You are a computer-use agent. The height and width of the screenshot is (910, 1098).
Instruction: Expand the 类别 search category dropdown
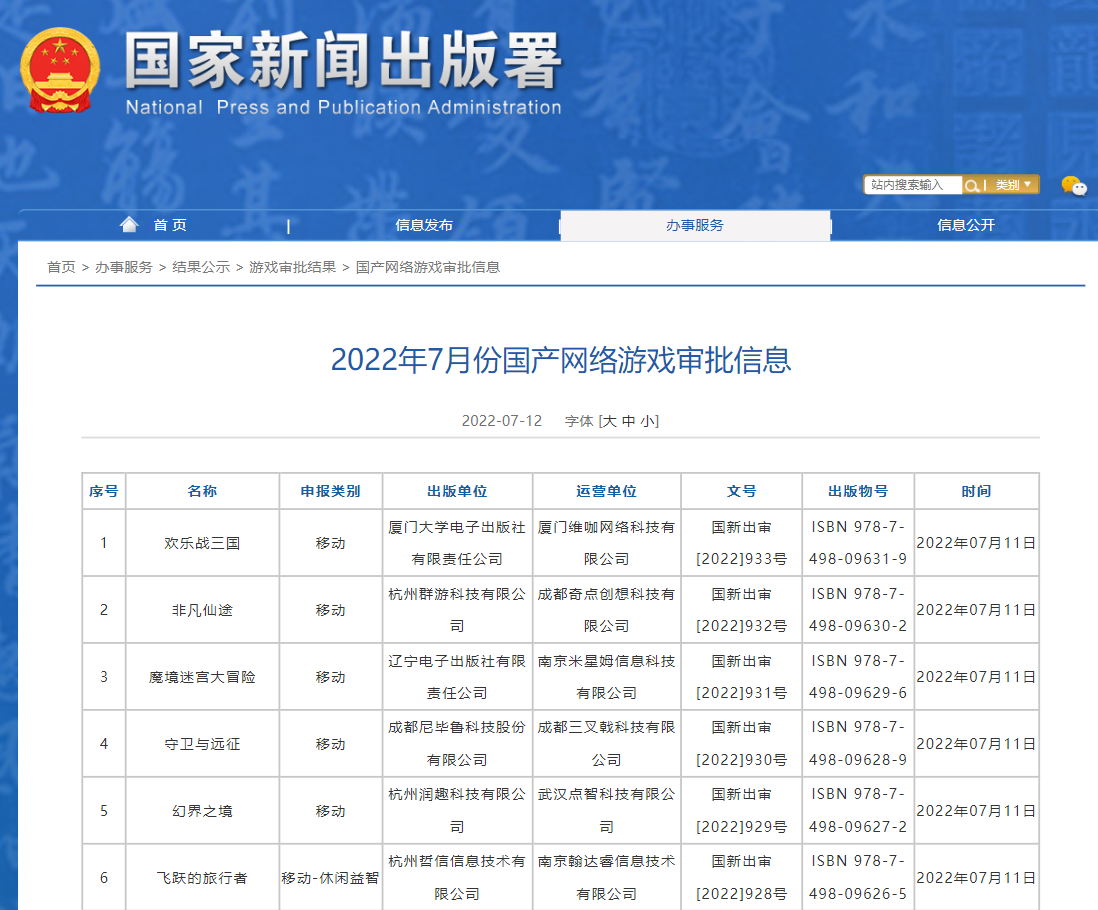pos(1013,185)
